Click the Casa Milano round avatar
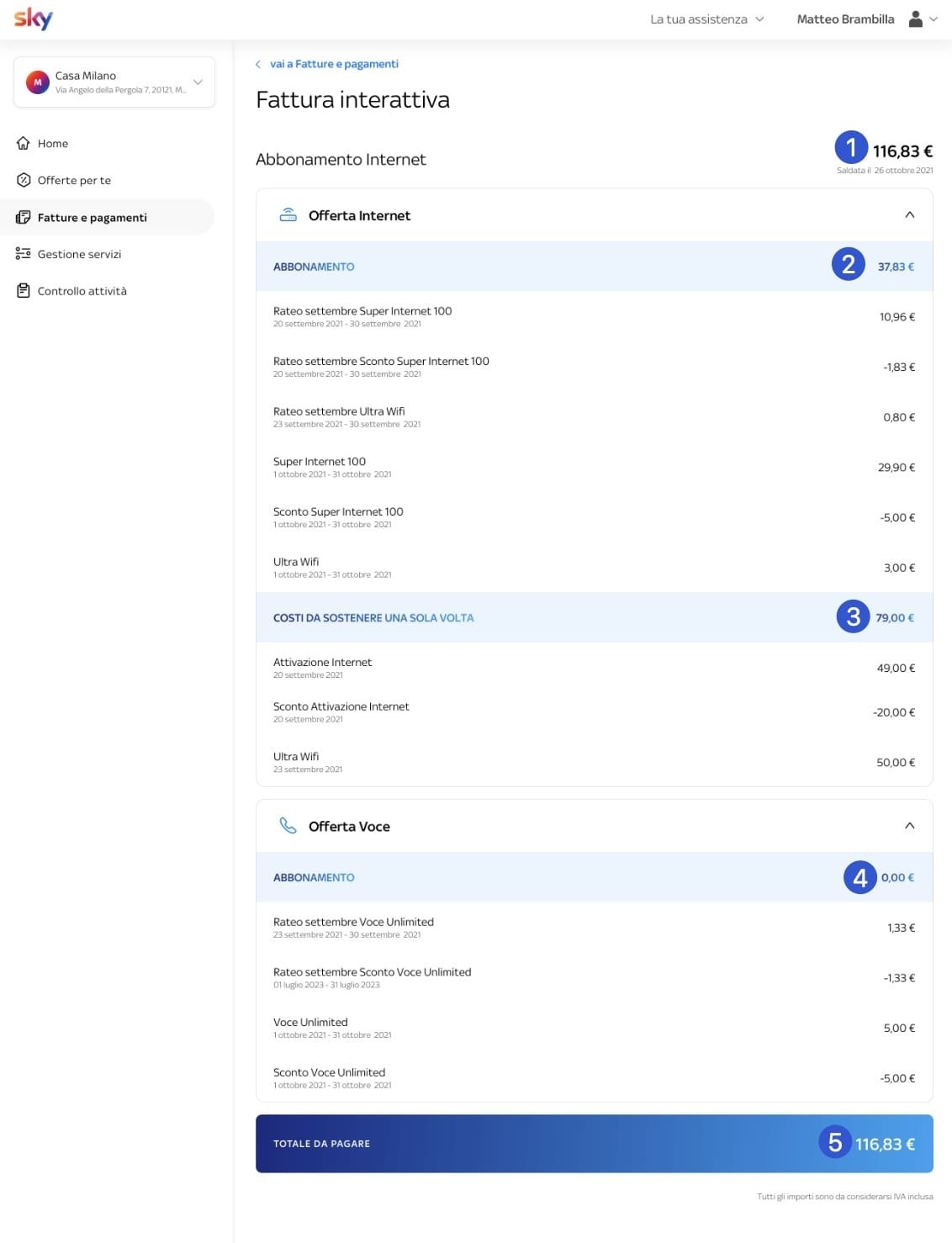Viewport: 952px width, 1243px height. tap(37, 82)
